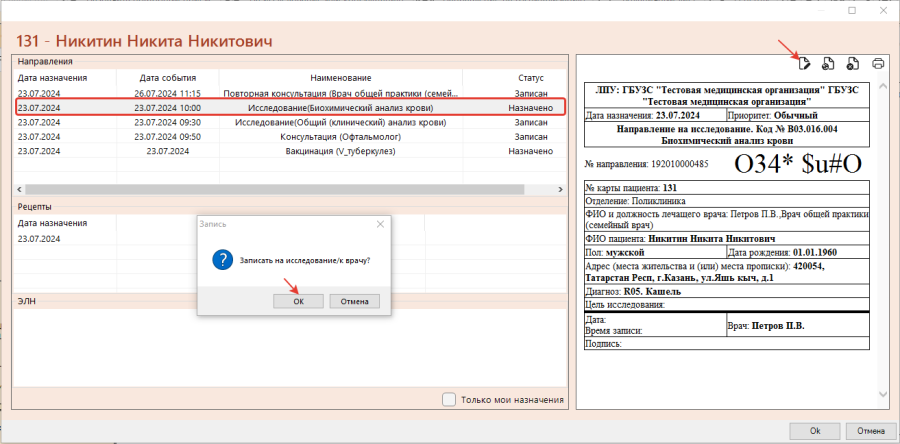Click the Статус column header
This screenshot has width=900, height=444.
tap(530, 78)
